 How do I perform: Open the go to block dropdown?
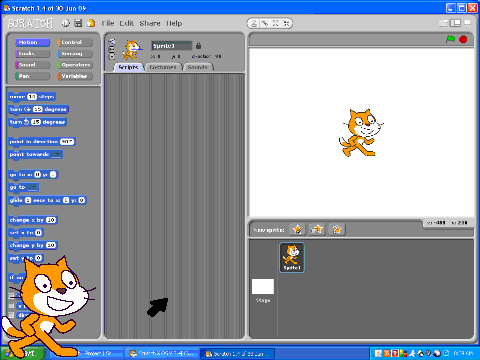tap(32, 187)
